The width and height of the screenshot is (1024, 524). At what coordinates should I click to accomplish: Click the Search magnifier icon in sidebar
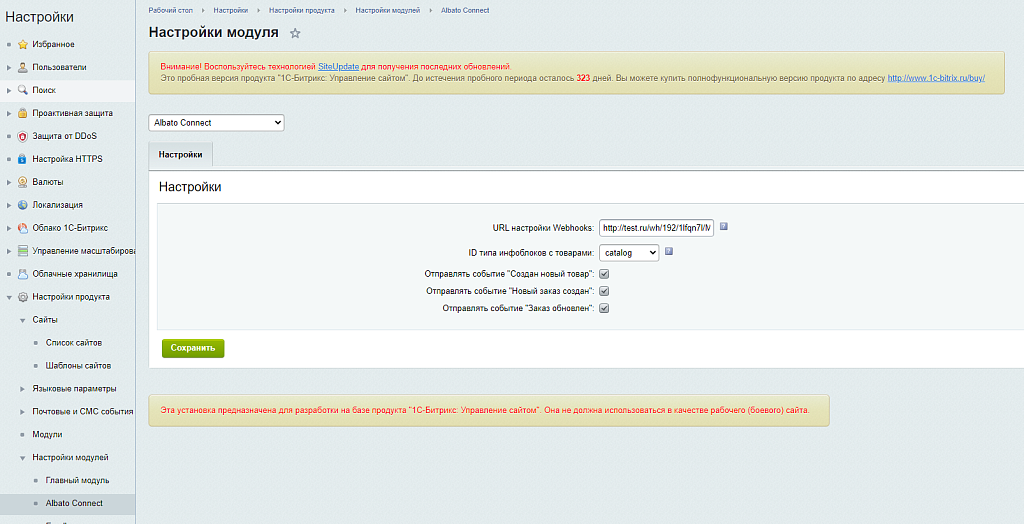[22, 90]
